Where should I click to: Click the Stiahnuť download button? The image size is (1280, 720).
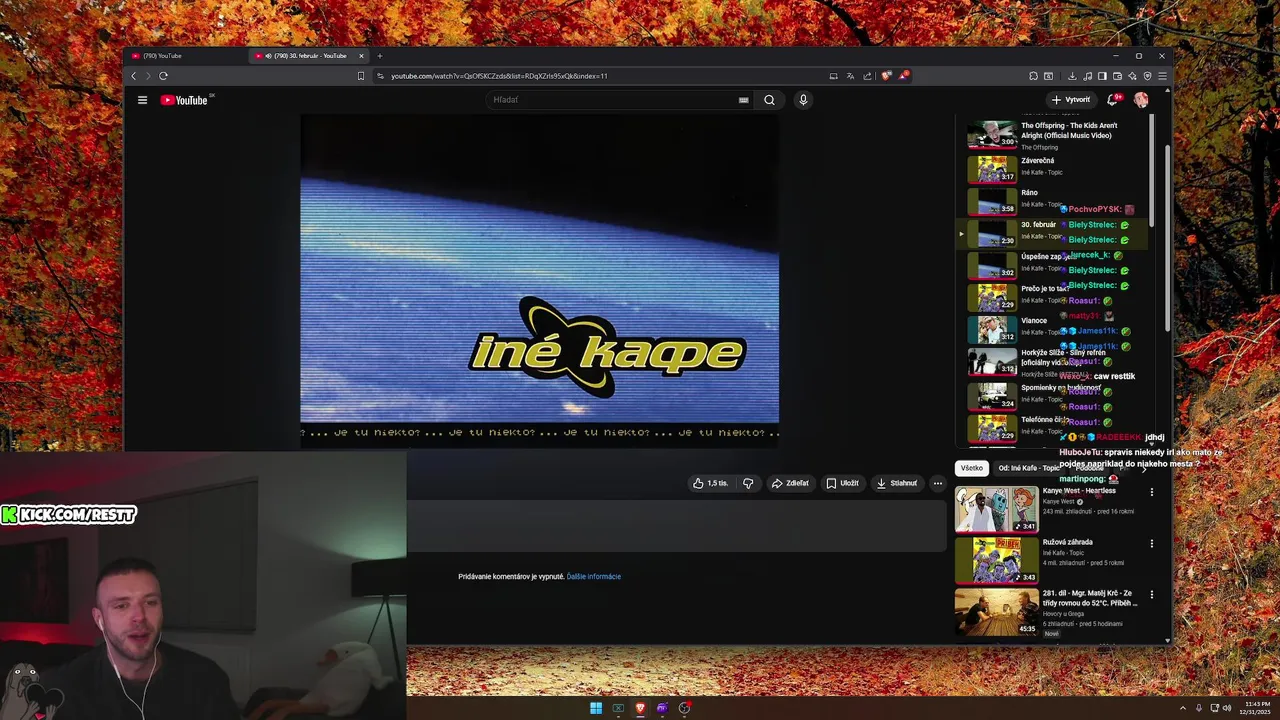(897, 483)
